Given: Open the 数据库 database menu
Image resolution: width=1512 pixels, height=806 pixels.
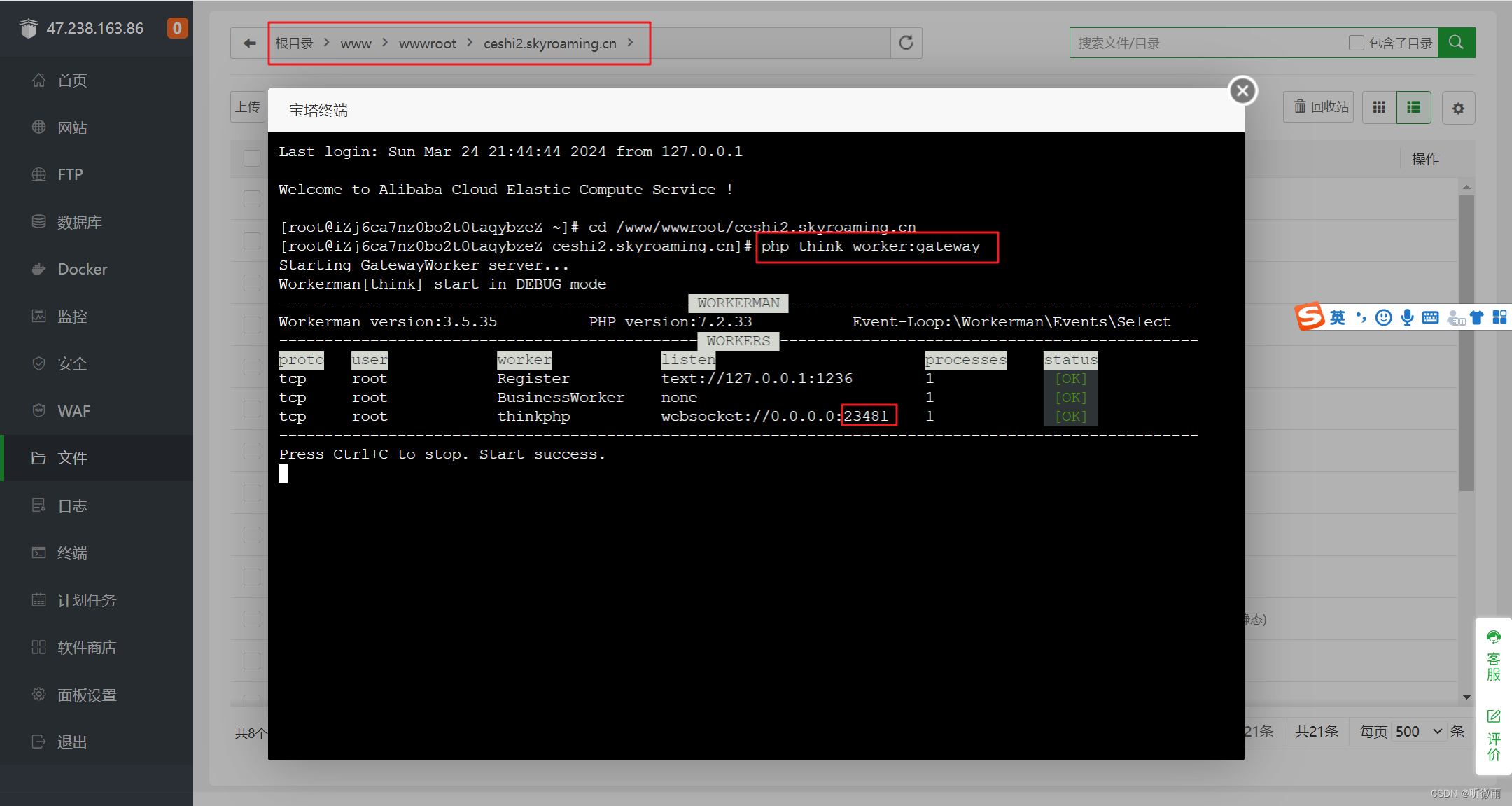Looking at the screenshot, I should pyautogui.click(x=97, y=222).
